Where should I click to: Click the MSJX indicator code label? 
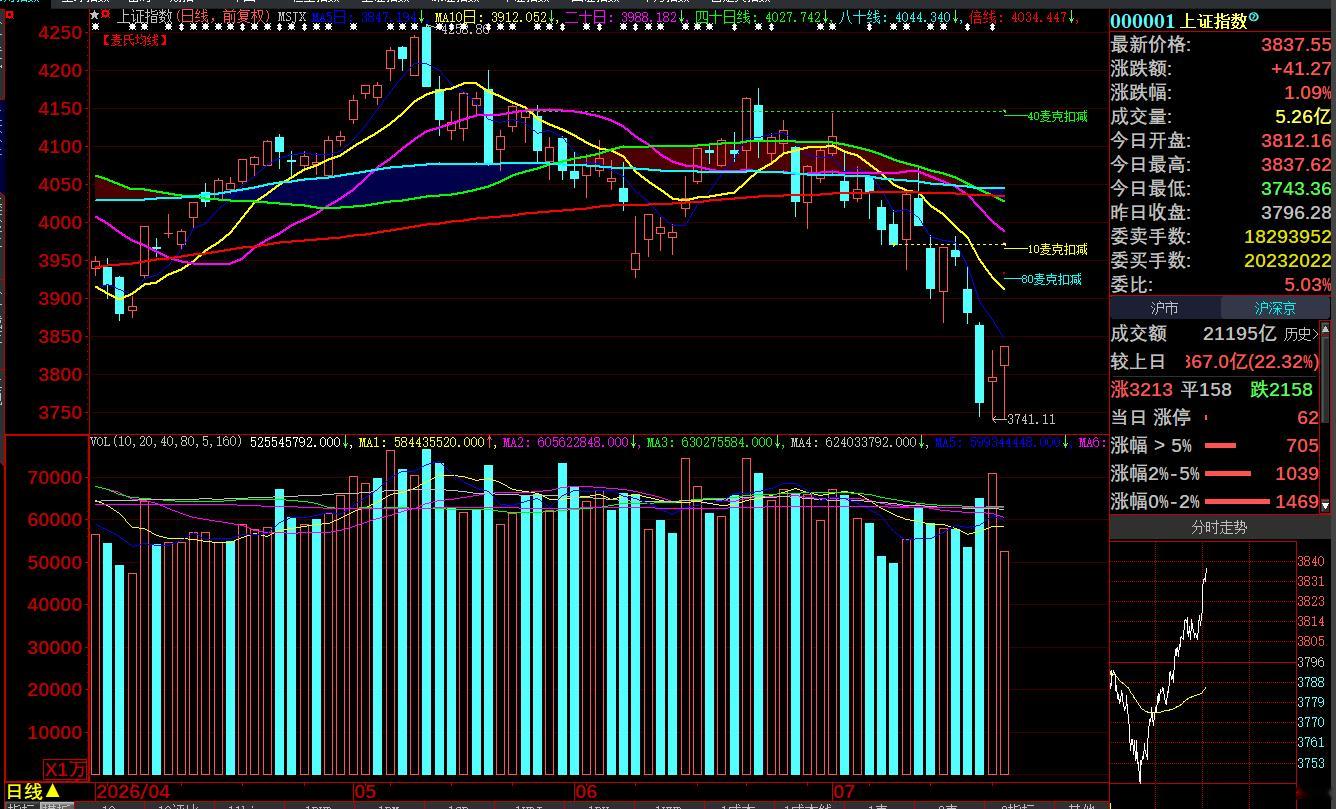pos(292,17)
